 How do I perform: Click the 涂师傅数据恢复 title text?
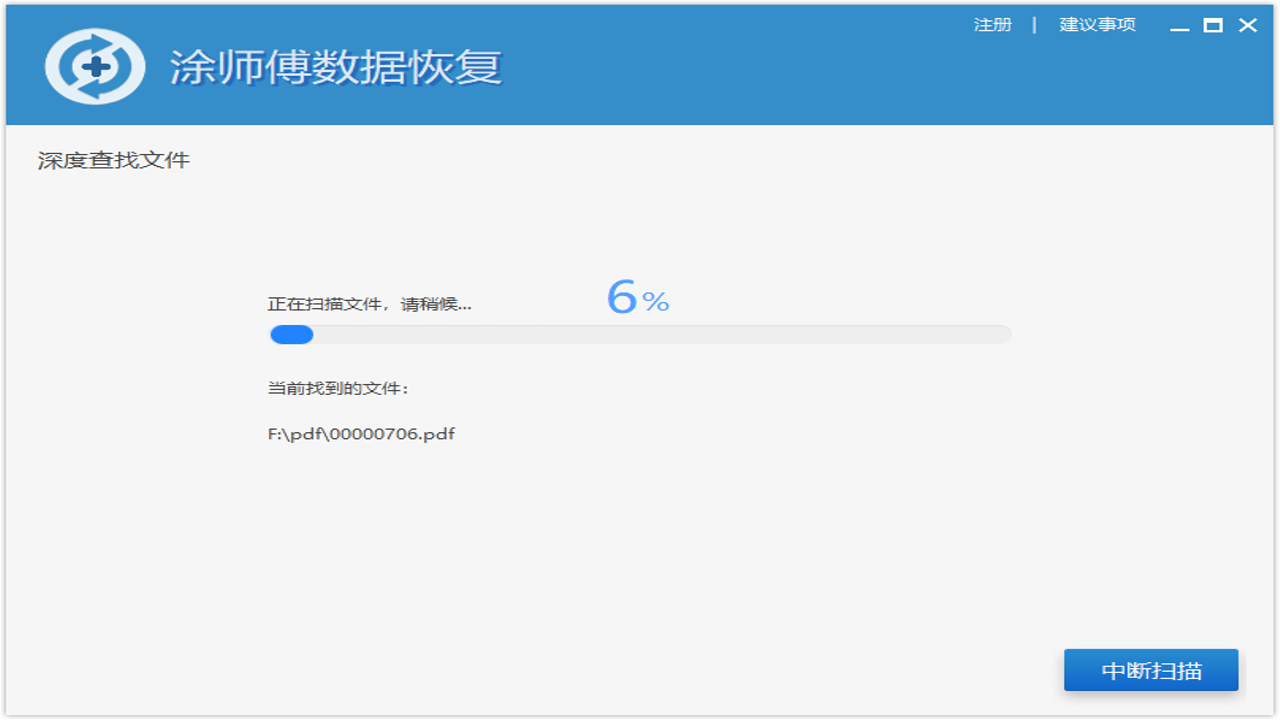coord(336,68)
